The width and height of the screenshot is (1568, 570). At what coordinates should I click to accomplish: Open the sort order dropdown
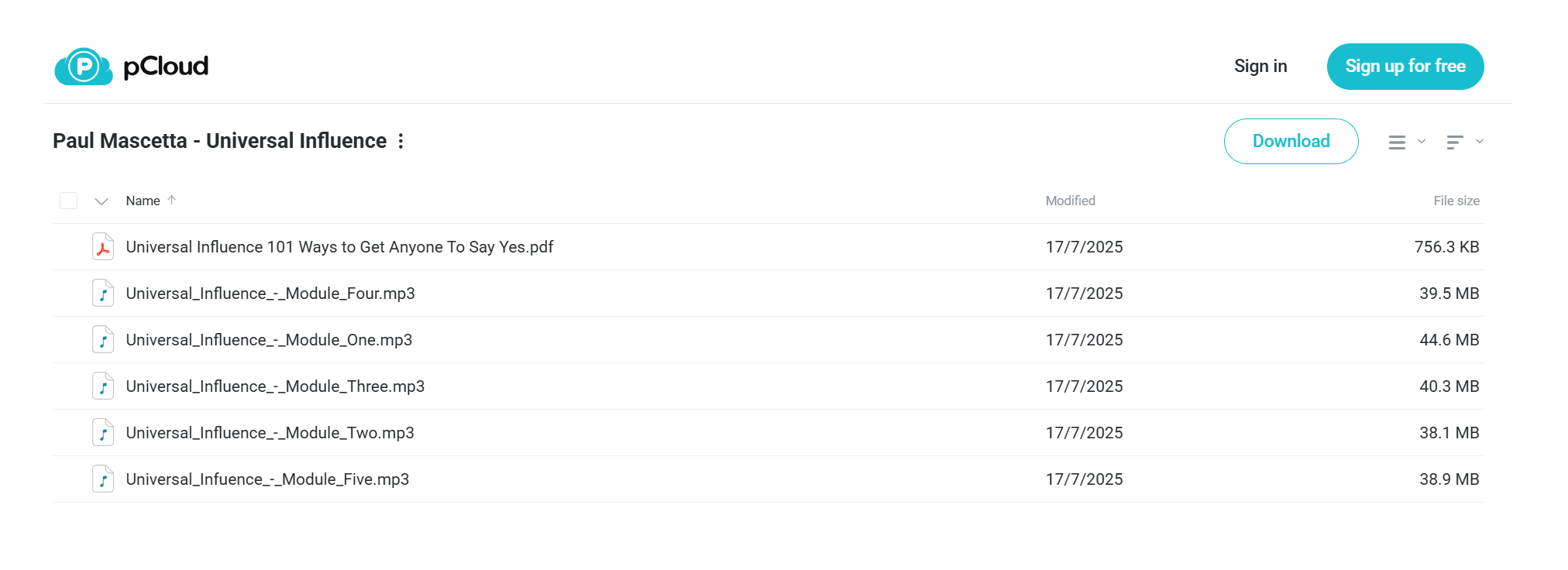1465,142
